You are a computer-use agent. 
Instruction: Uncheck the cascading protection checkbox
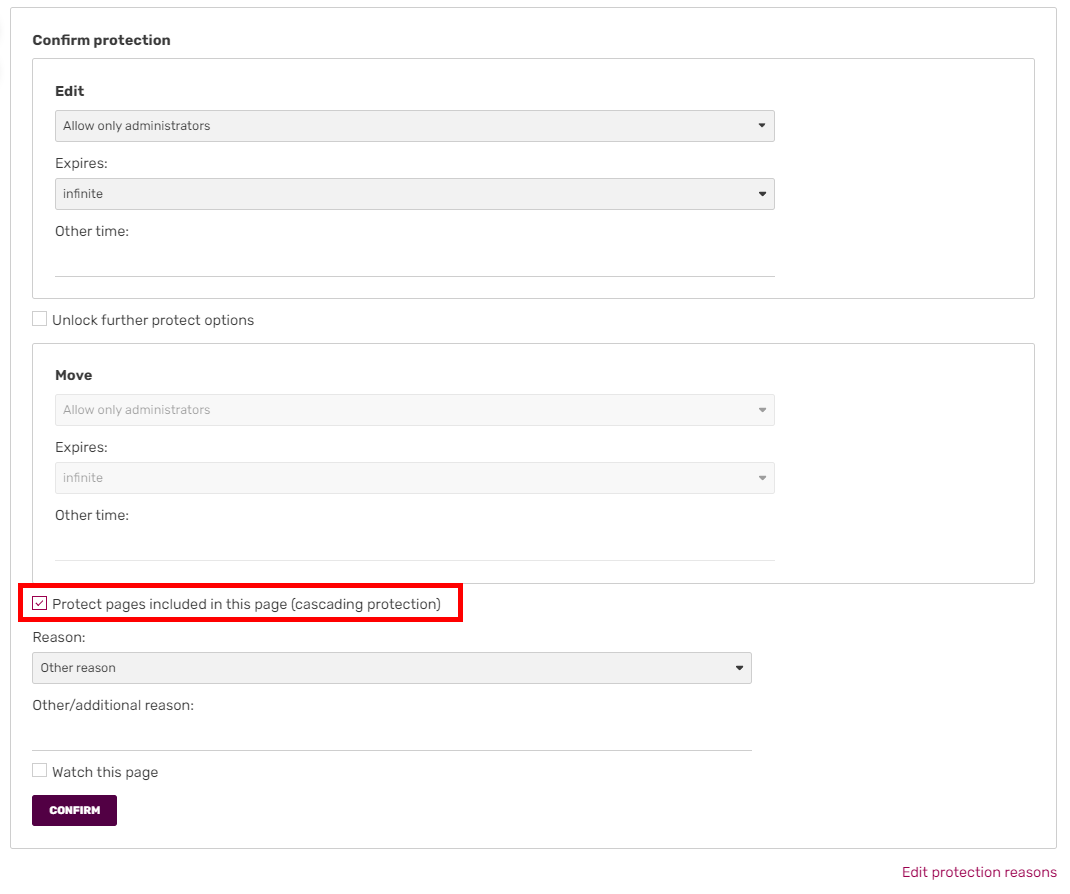[40, 604]
